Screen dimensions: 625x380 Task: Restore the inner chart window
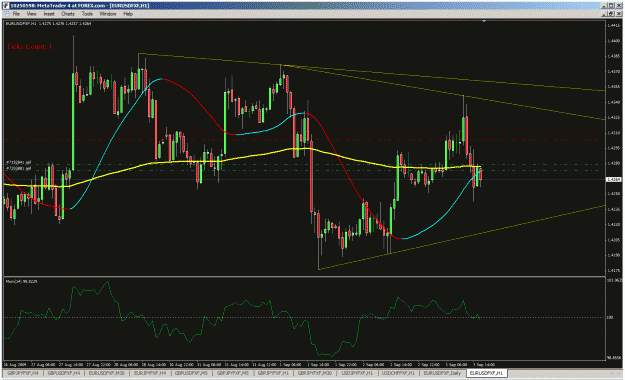(x=612, y=14)
